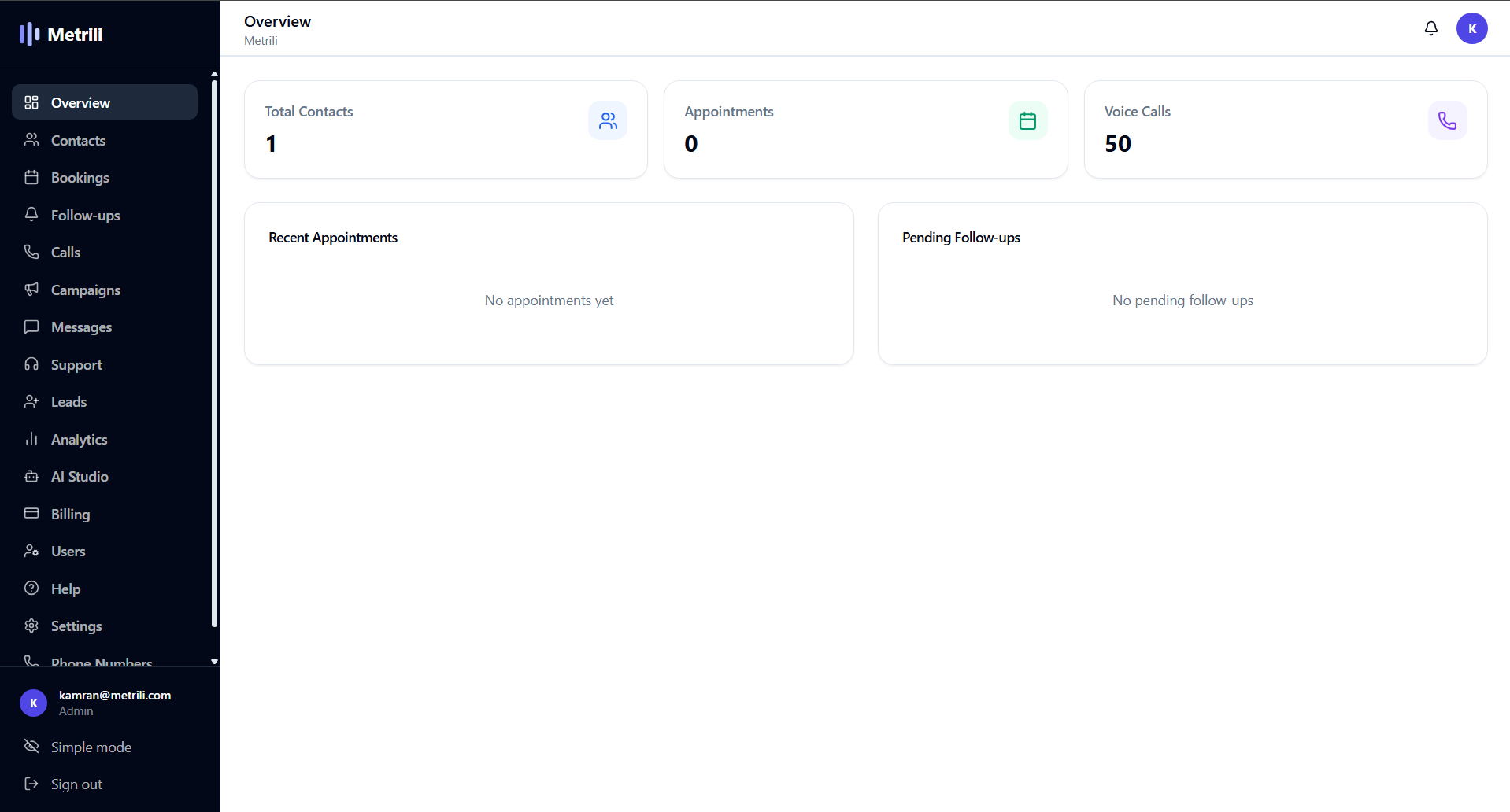1510x812 pixels.
Task: Click the Metrilli brand name
Action: (x=75, y=34)
